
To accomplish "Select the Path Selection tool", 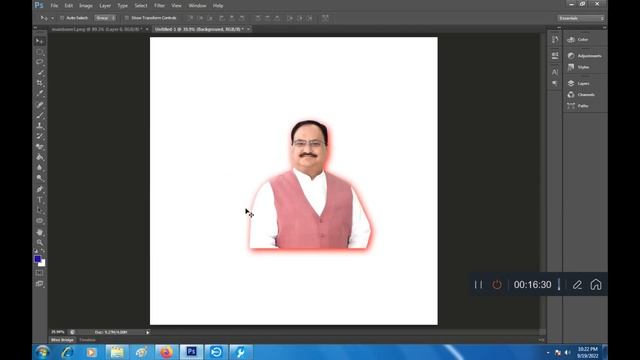I will tap(40, 210).
